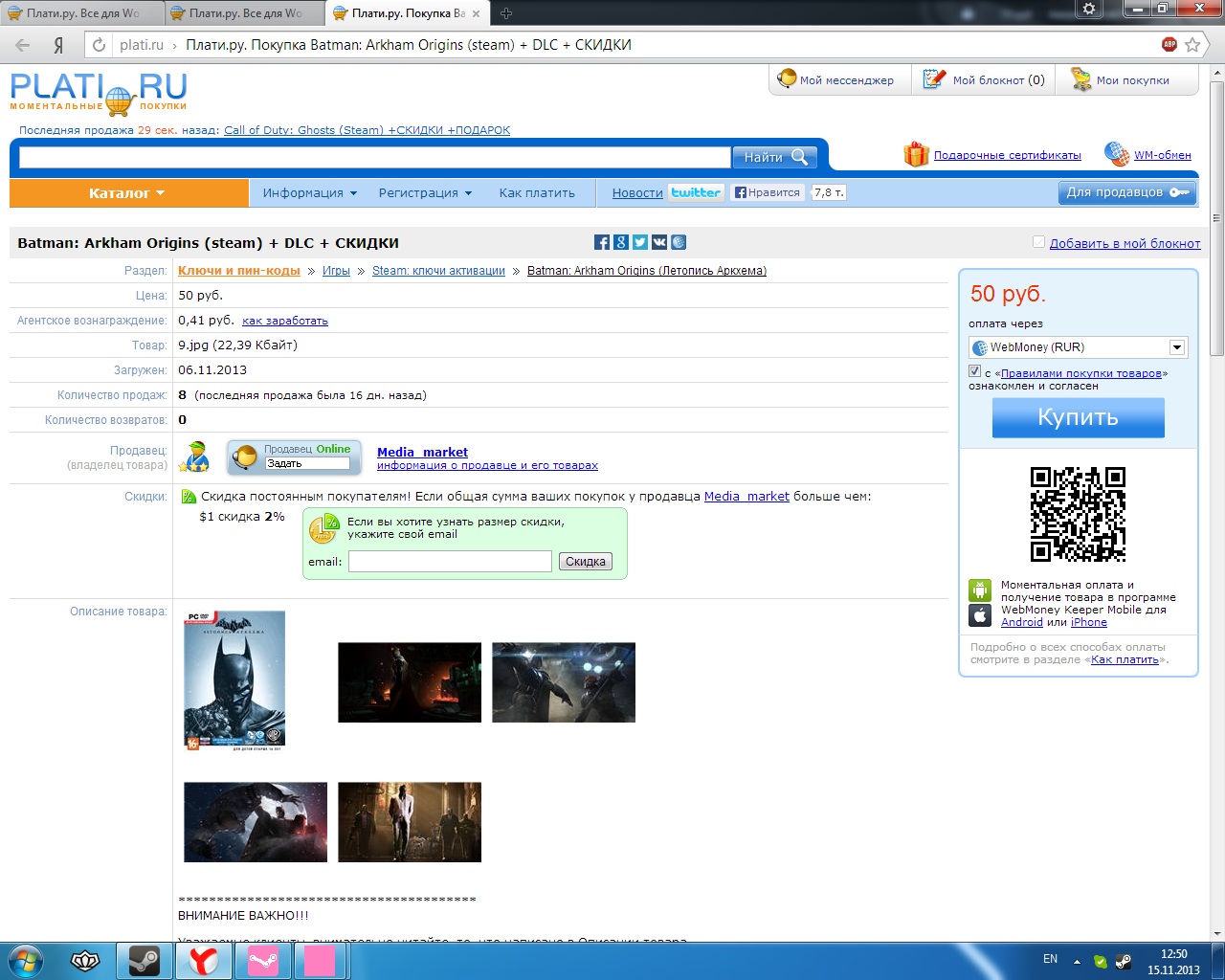The width and height of the screenshot is (1225, 980).
Task: Switch to the "Плати.ру. Покупка Ba" browser tab
Action: pos(407,13)
